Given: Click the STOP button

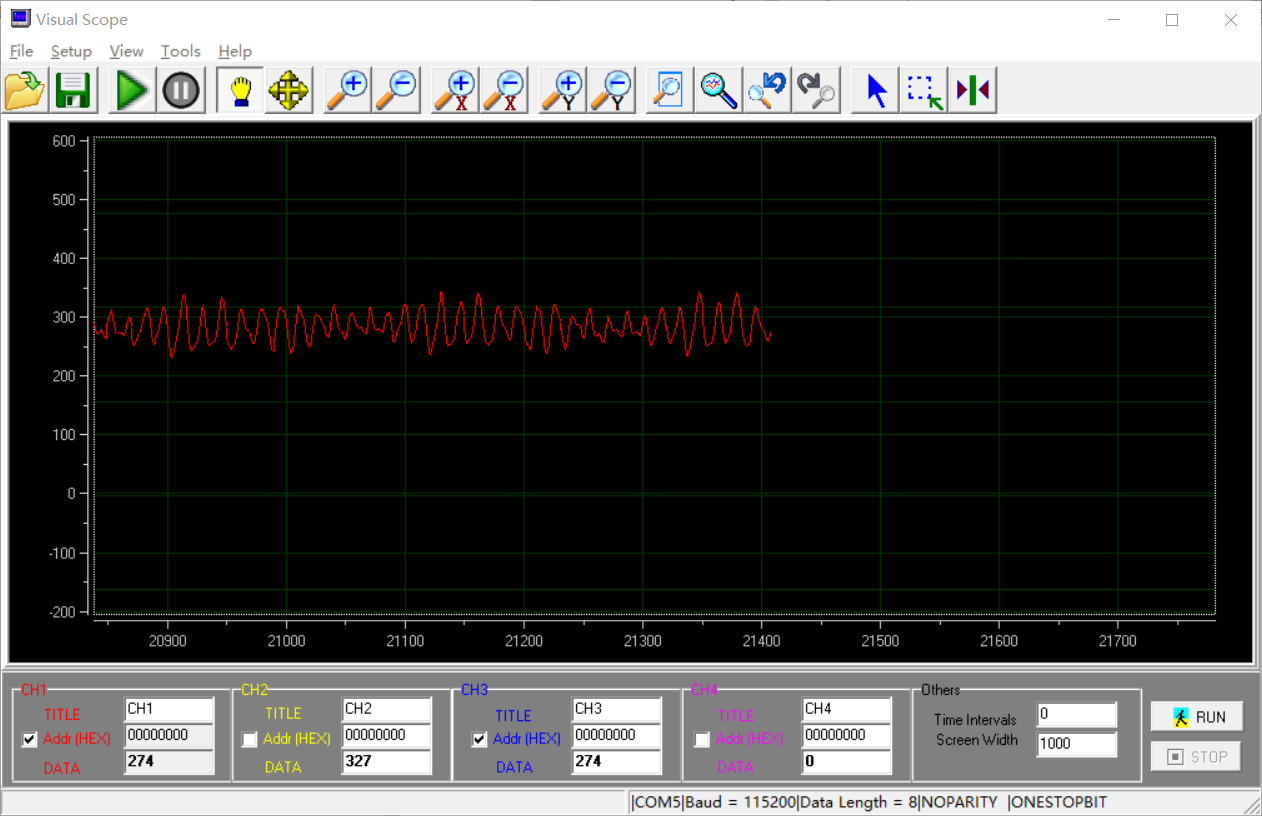Looking at the screenshot, I should 1196,757.
